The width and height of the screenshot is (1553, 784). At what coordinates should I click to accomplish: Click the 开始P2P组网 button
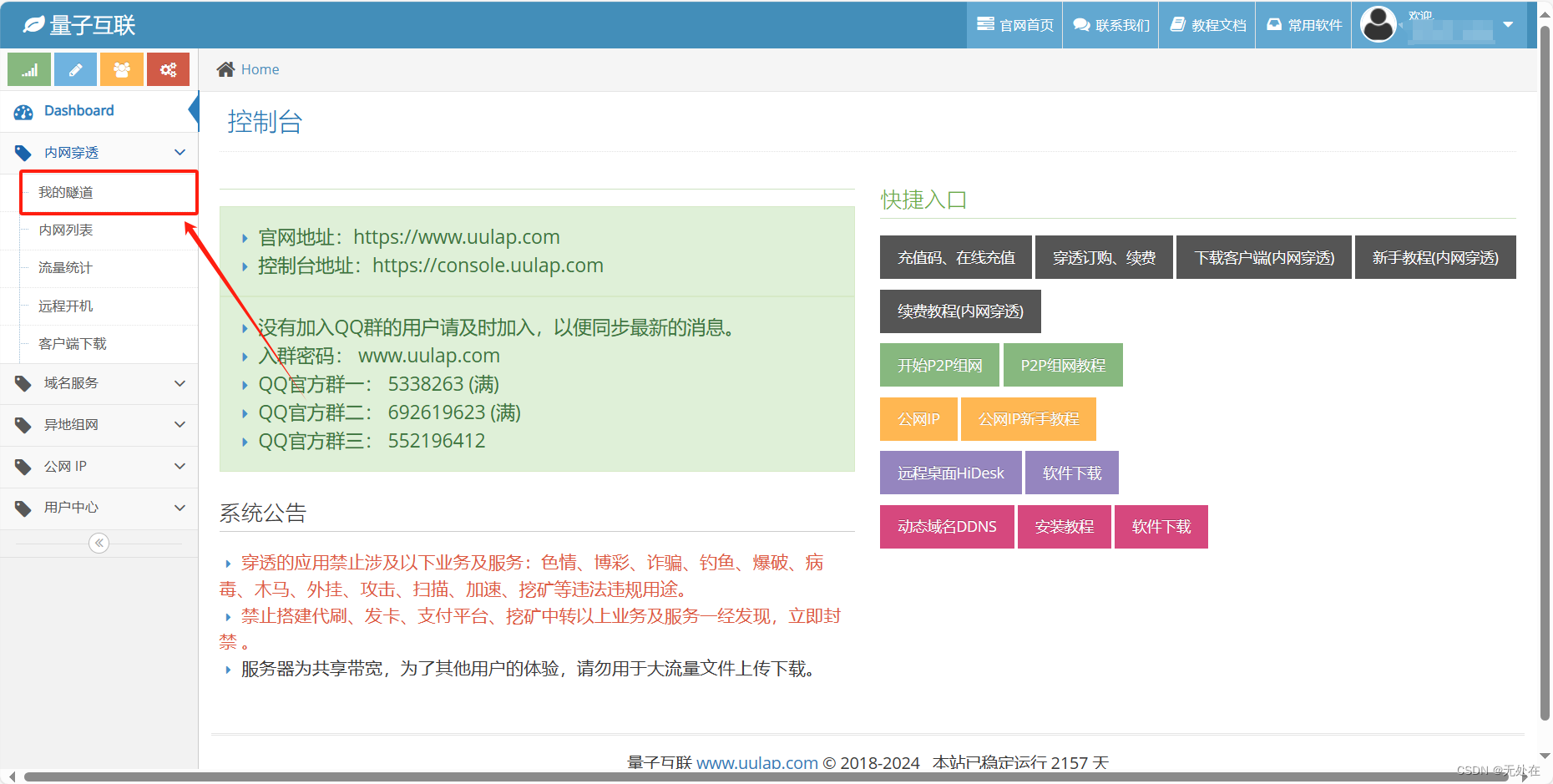pyautogui.click(x=939, y=365)
